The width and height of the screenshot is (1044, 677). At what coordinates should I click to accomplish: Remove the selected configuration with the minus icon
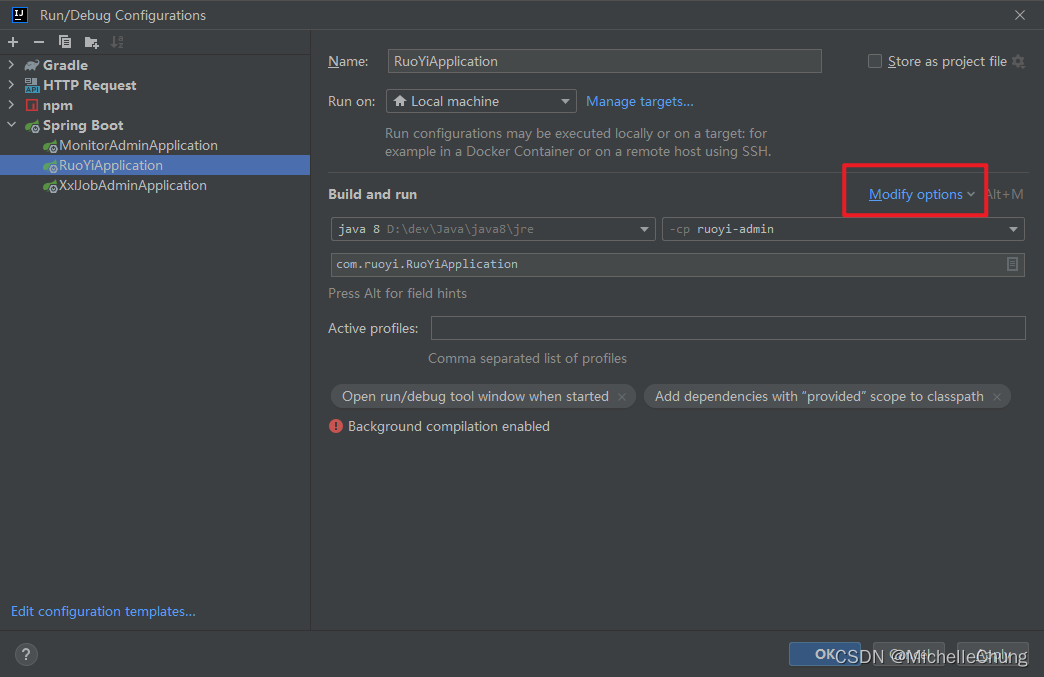point(39,42)
